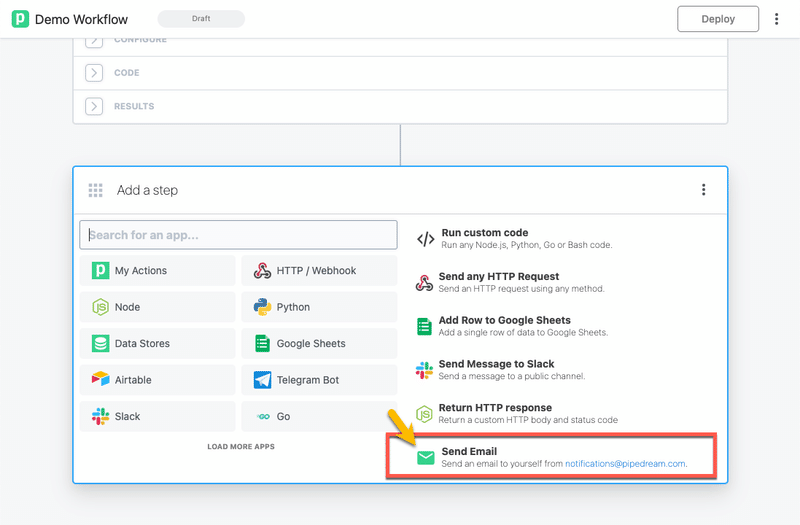The image size is (800, 525).
Task: Click the Add a step heading
Action: coord(147,190)
